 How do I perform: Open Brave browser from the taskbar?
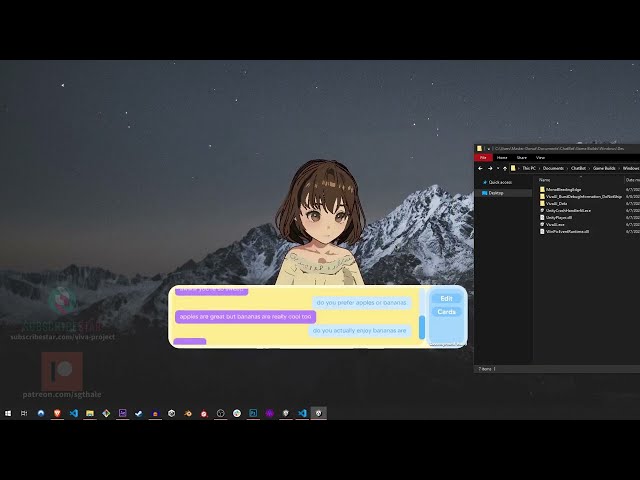coord(57,413)
